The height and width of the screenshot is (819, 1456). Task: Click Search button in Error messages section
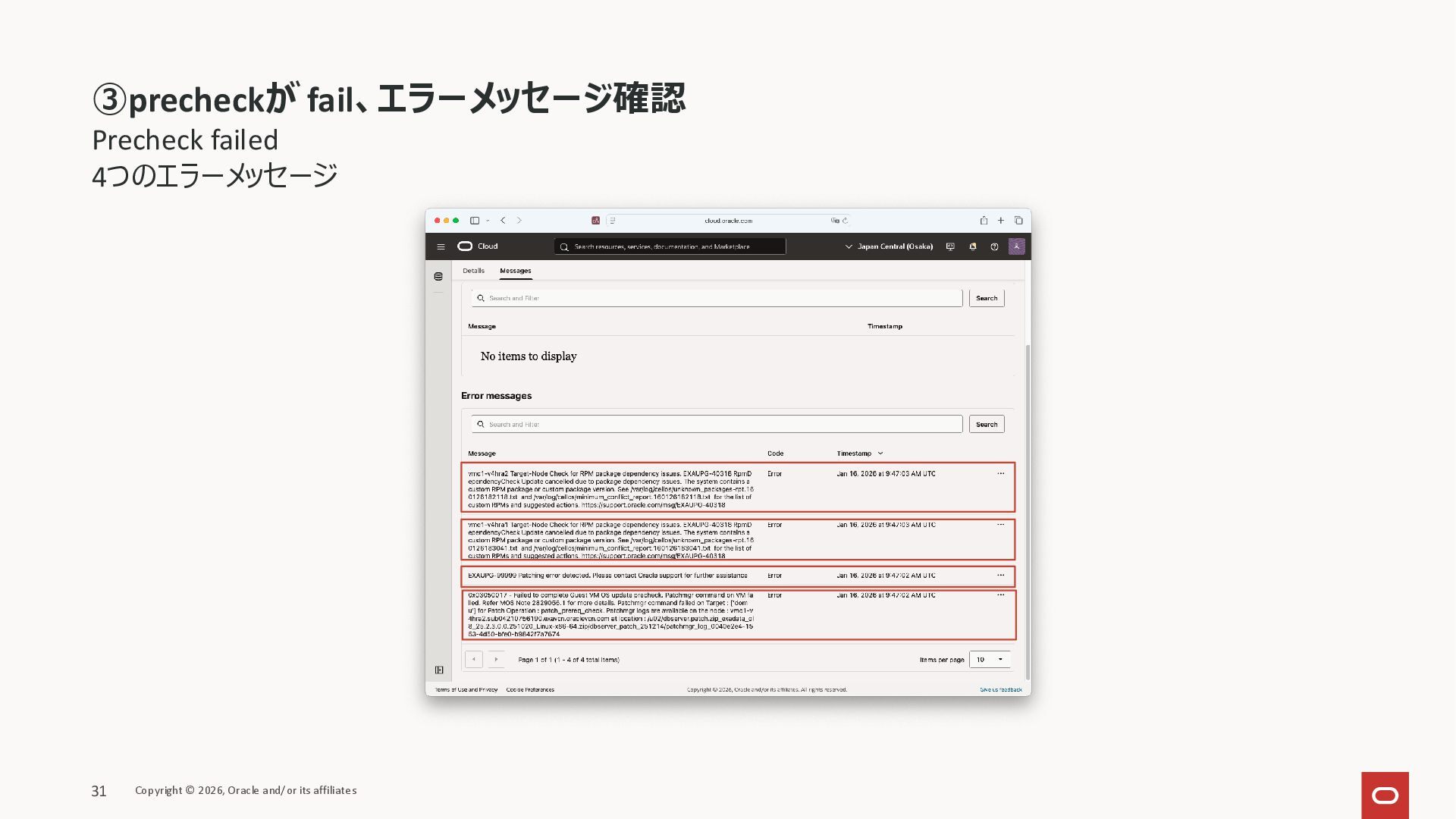point(986,425)
